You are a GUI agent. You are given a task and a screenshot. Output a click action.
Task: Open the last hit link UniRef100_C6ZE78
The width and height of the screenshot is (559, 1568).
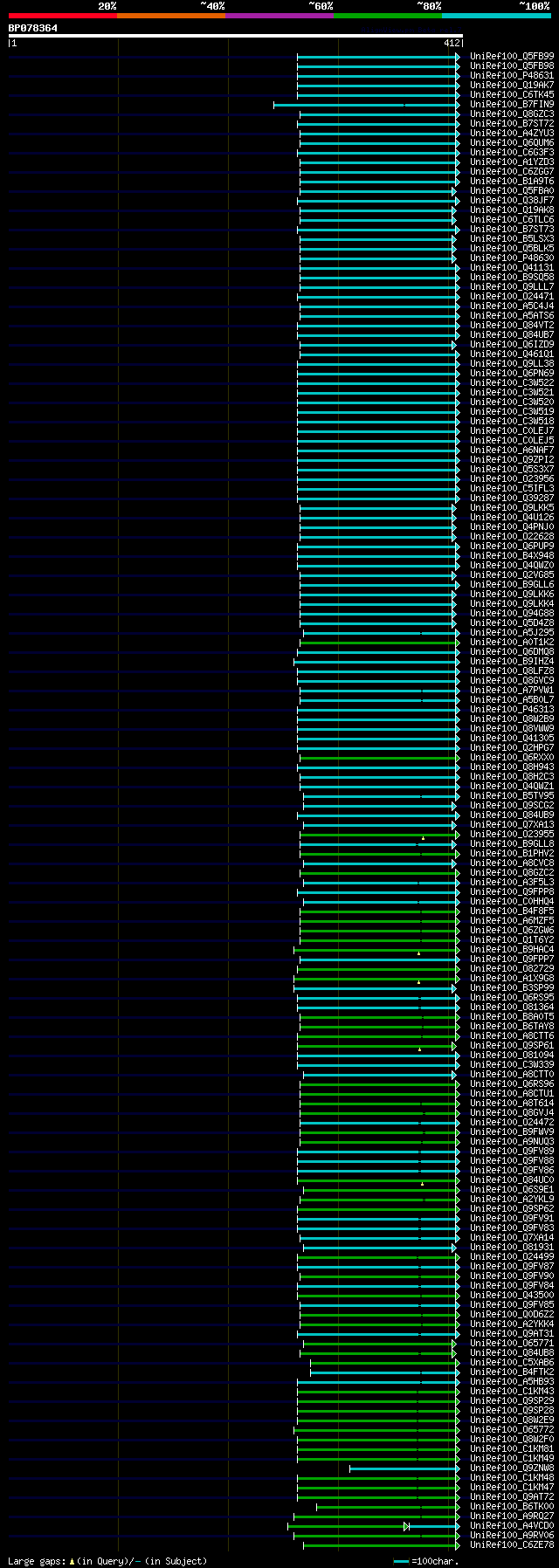pyautogui.click(x=512, y=1544)
